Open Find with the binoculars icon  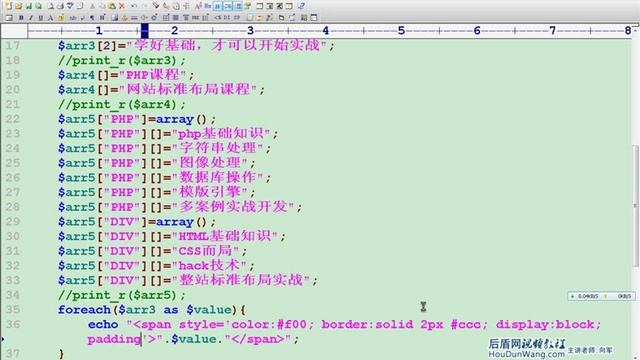tap(156, 6)
